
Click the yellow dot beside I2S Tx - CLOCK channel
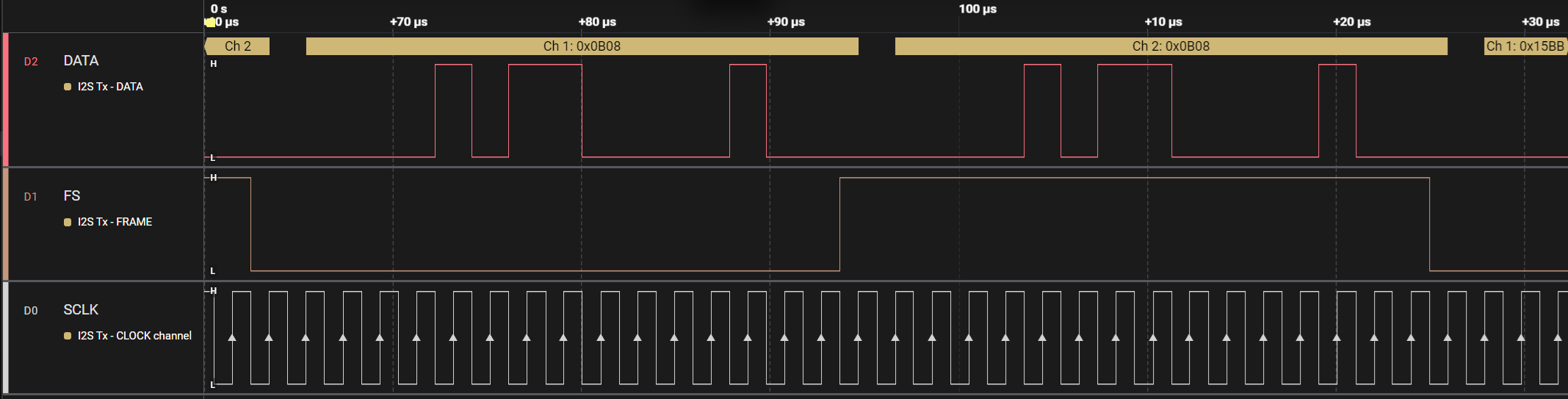68,336
